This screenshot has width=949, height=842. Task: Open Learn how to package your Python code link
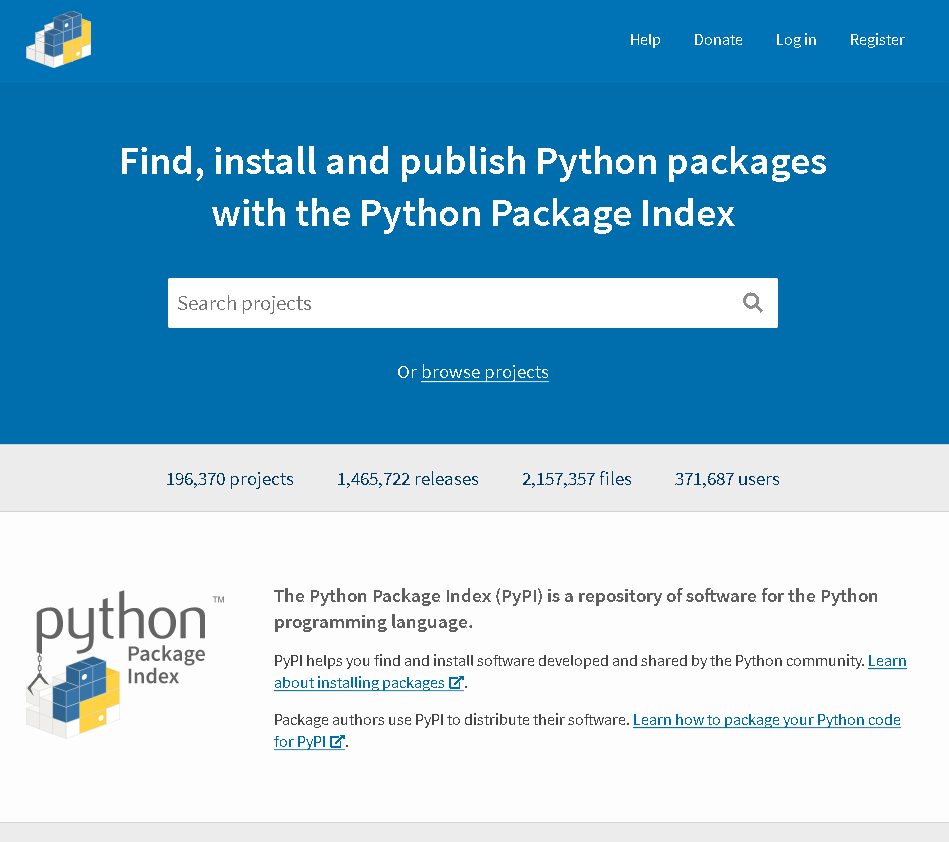point(587,731)
